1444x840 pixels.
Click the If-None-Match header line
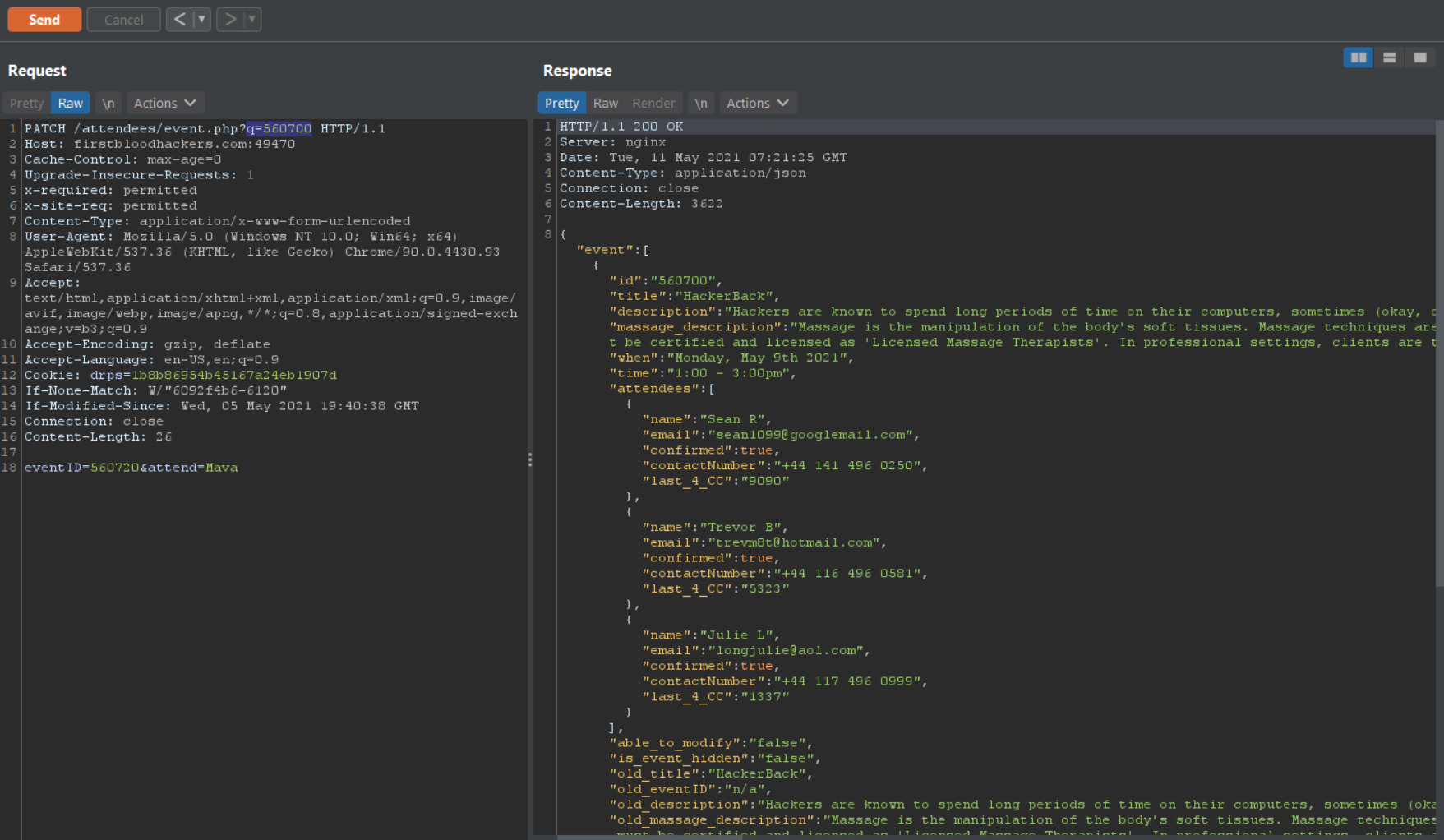pos(156,390)
